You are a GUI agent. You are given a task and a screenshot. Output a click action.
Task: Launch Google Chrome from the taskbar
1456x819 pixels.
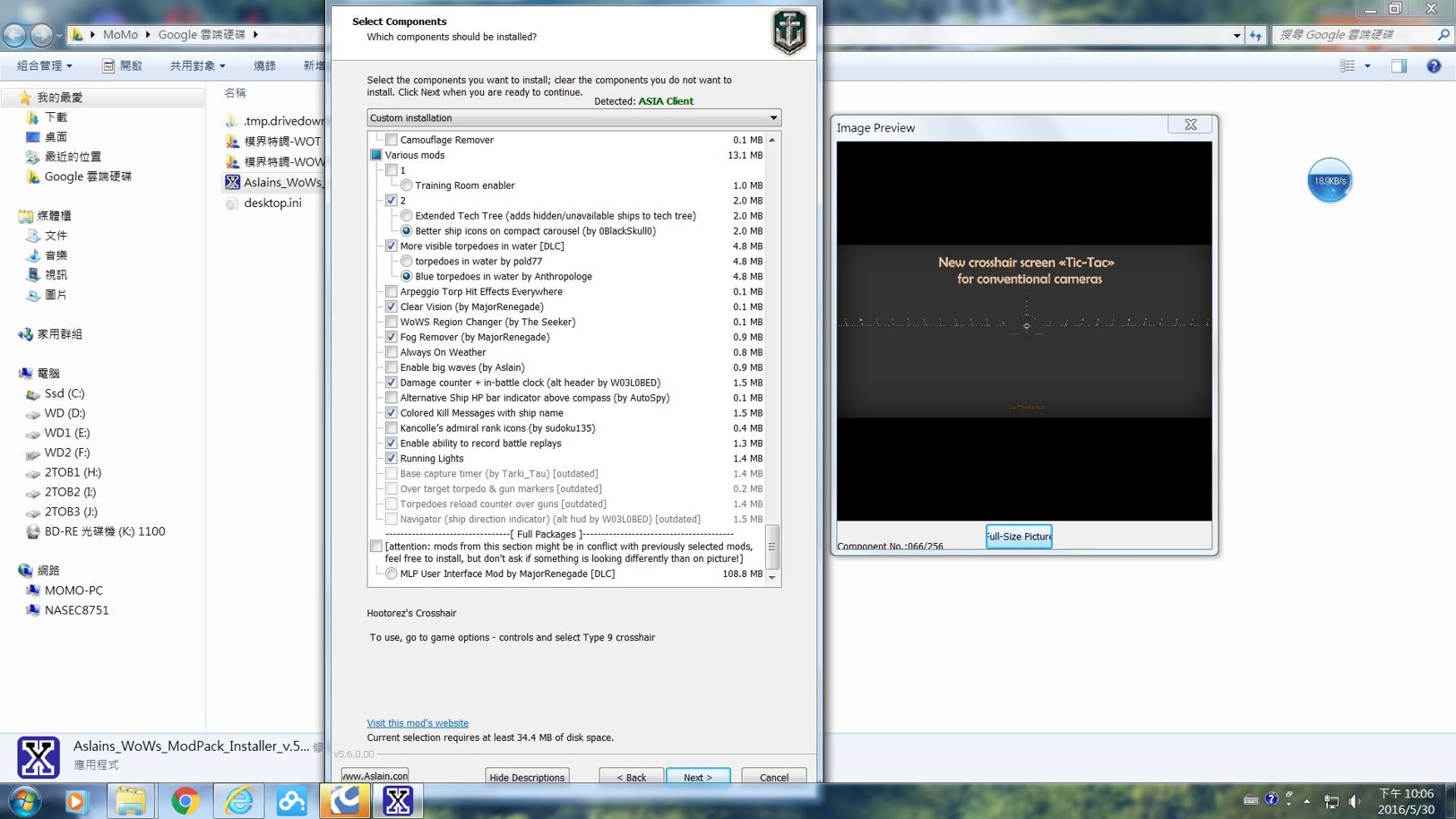[x=185, y=800]
